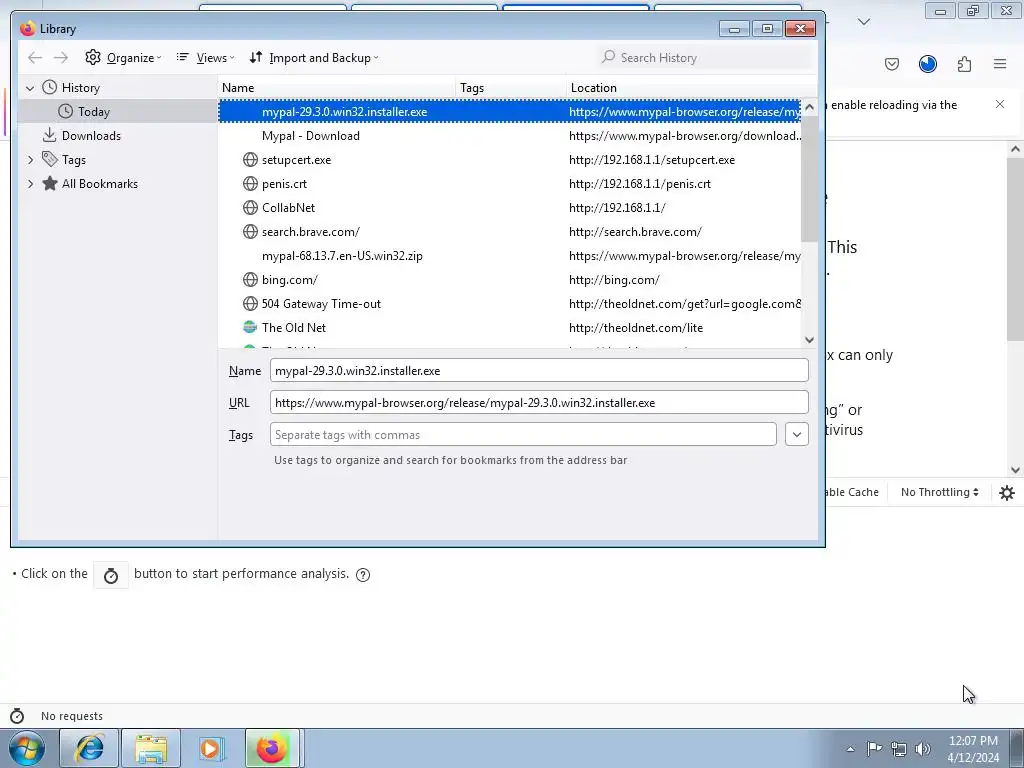
Task: Focus the Search History field
Action: 705,57
